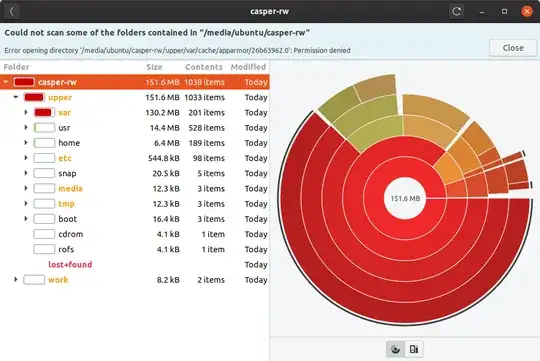Click the usage bar of the usr folder
Screen dimensions: 540x361
pos(44,127)
